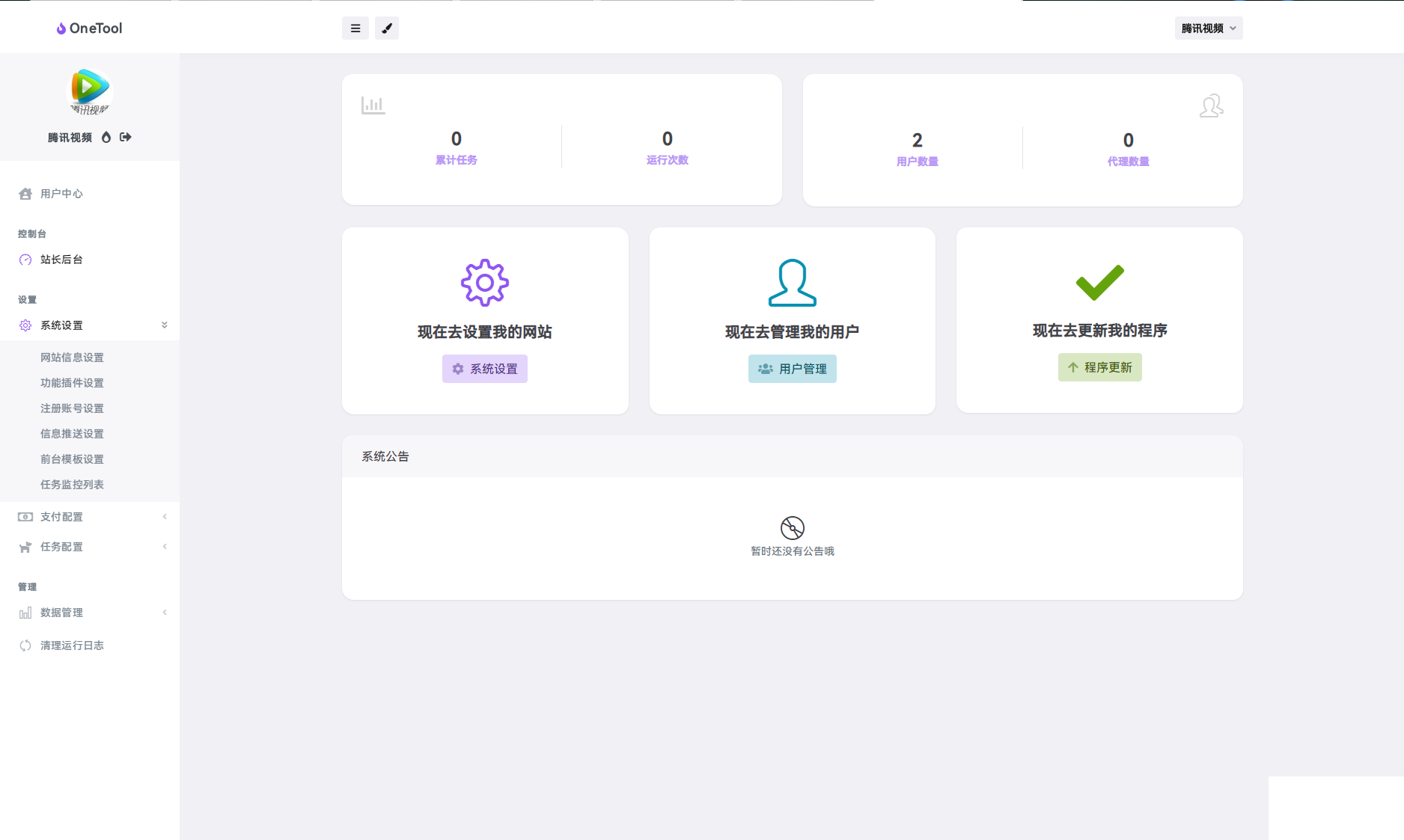Open 用户中心 in the sidebar
Screen dimensions: 1404x840
[90, 194]
